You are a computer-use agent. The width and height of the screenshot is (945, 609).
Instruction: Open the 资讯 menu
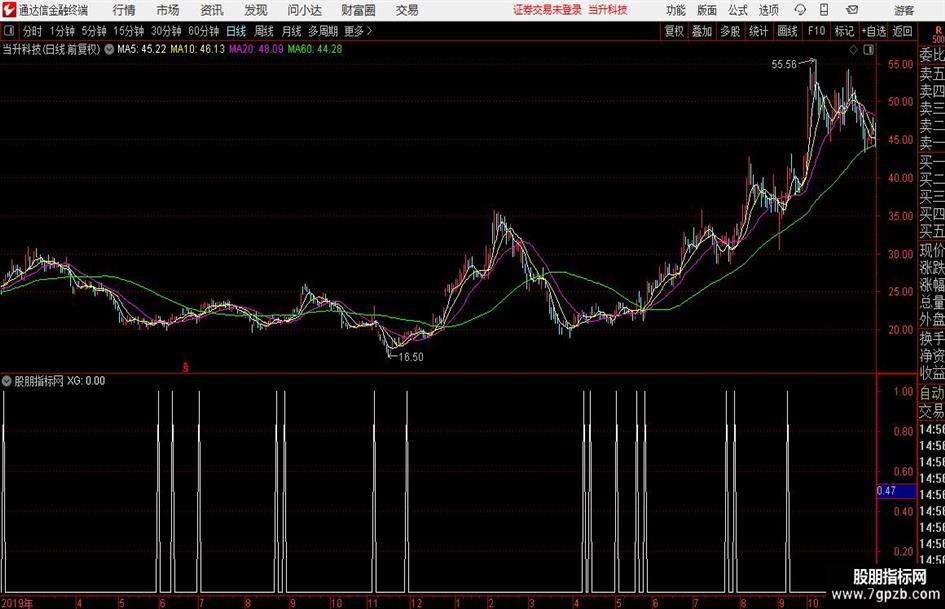[x=212, y=10]
